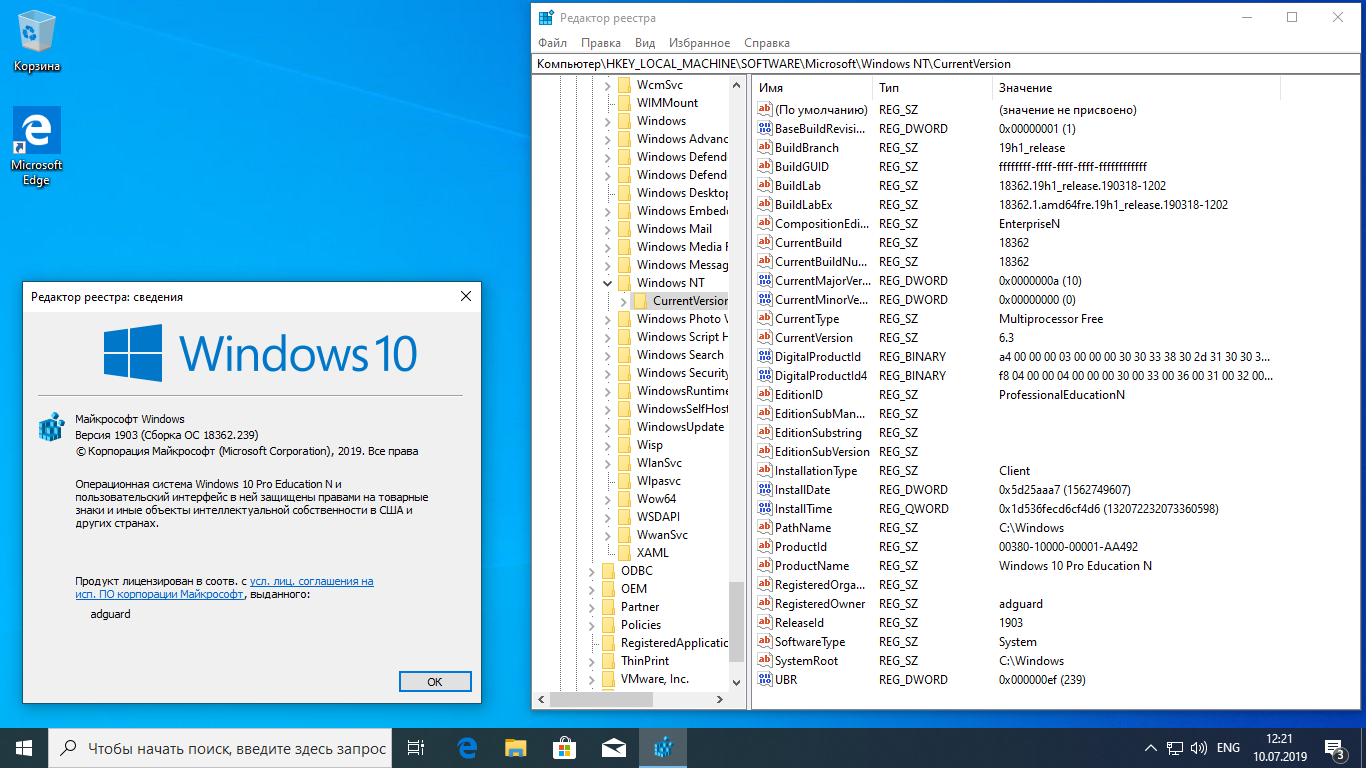Click the Policies folder icon
Screen dimensions: 1366x768
pos(608,625)
